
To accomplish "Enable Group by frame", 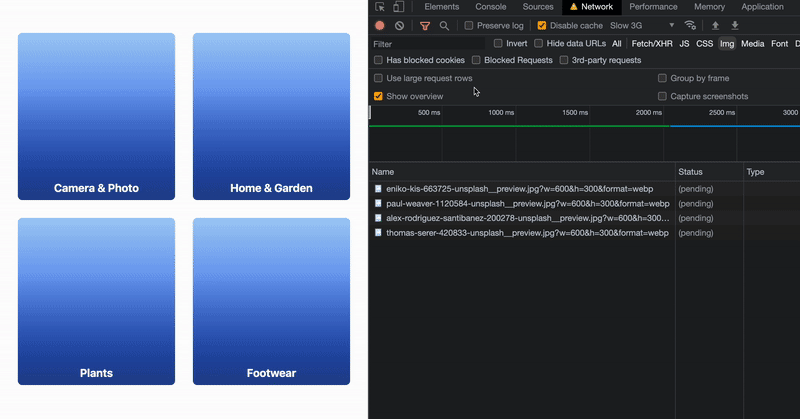I will [662, 78].
